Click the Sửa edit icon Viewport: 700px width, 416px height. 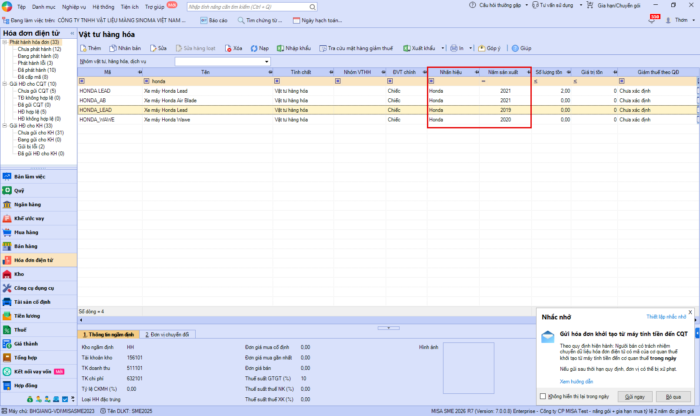click(153, 48)
